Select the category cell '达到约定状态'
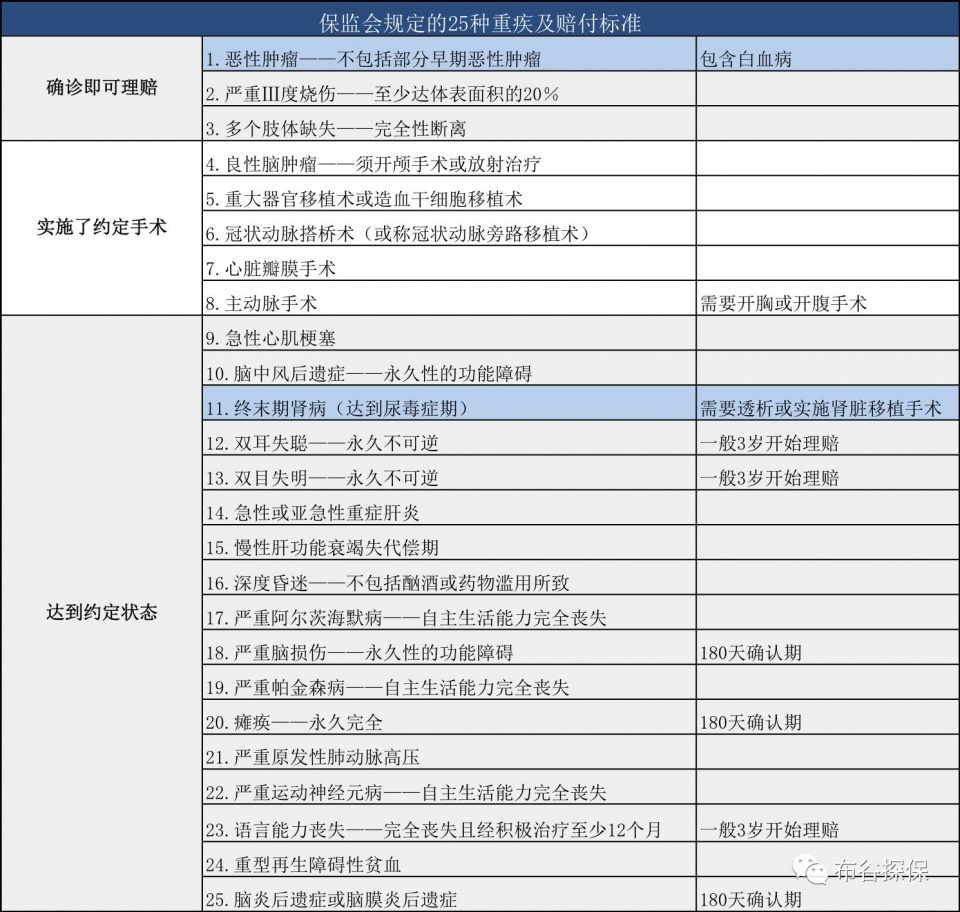Viewport: 960px width, 912px height. tap(102, 613)
